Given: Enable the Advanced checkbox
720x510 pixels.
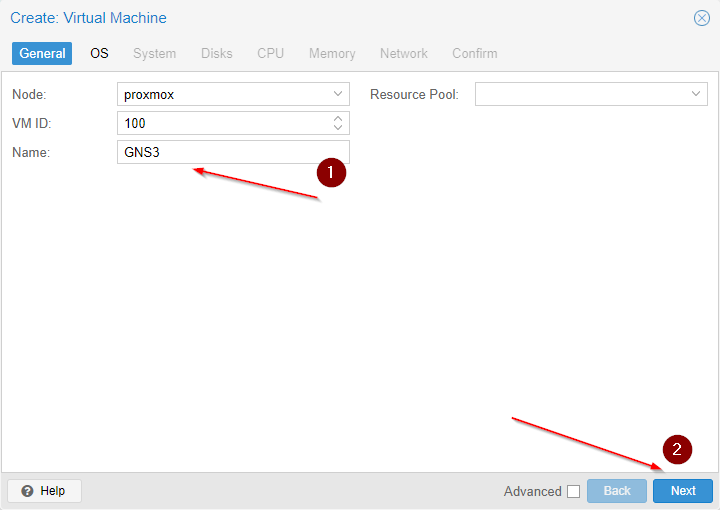Looking at the screenshot, I should pyautogui.click(x=573, y=491).
